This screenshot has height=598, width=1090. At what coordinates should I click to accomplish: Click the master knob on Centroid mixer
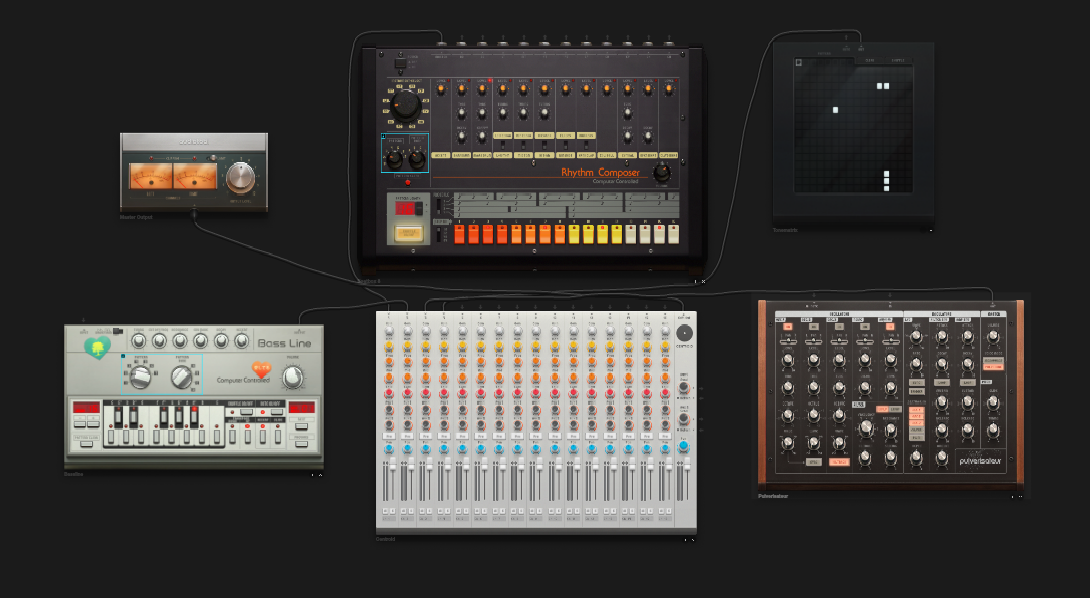685,333
